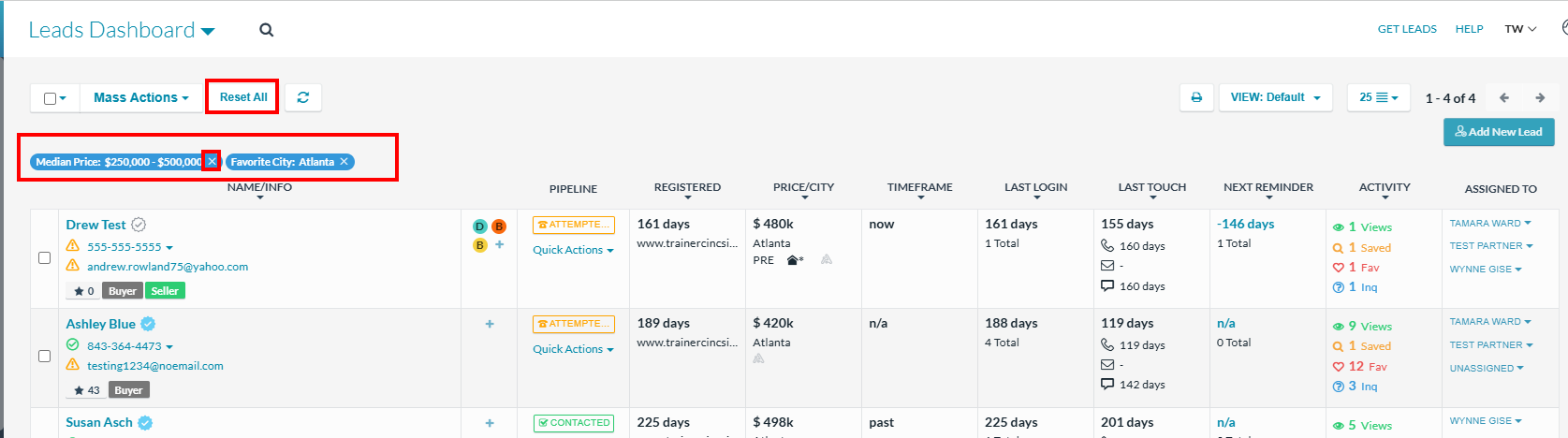
Task: Click the question icon beside 3 Inq
Action: click(1339, 387)
